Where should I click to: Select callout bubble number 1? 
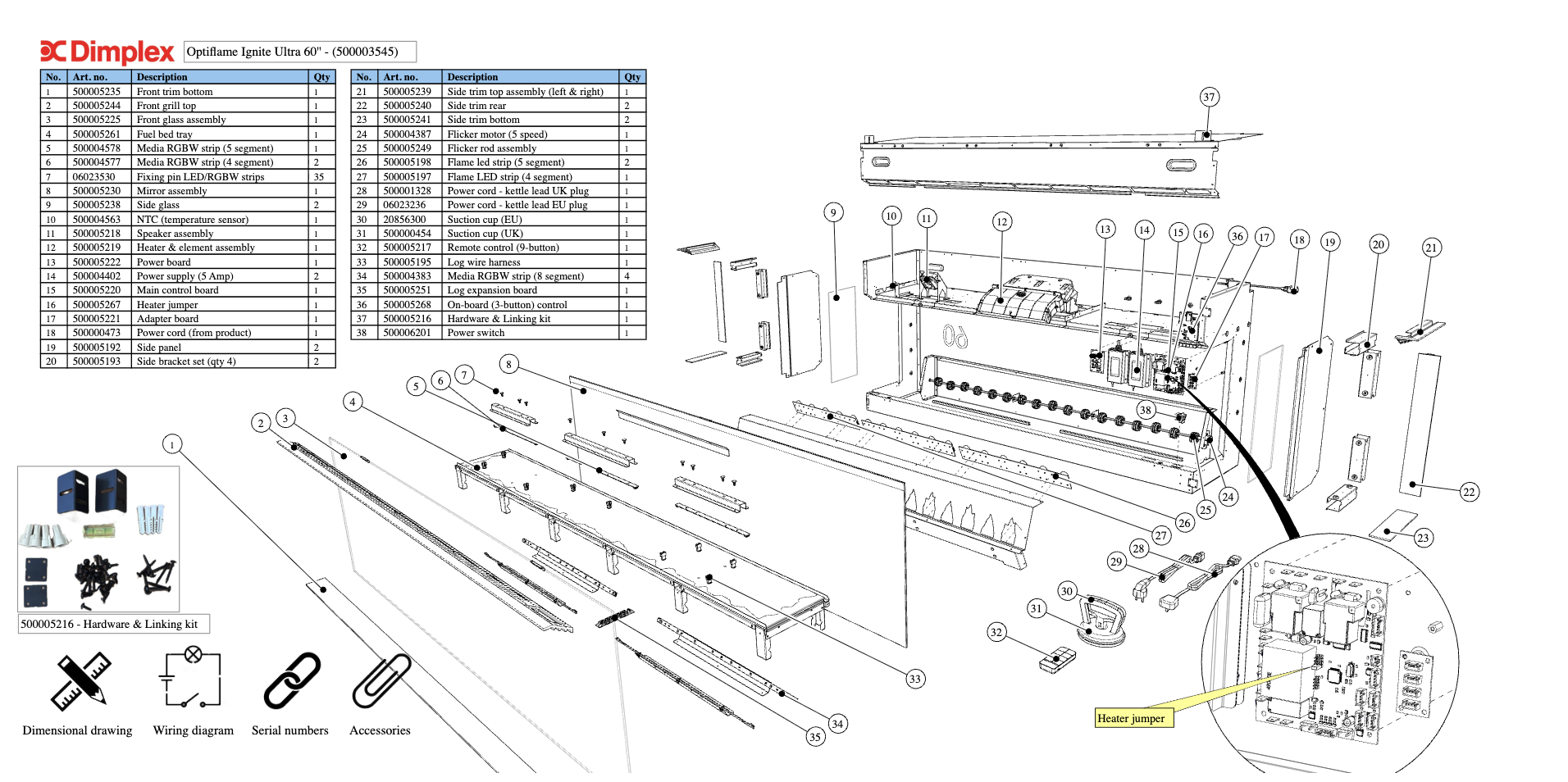click(171, 444)
